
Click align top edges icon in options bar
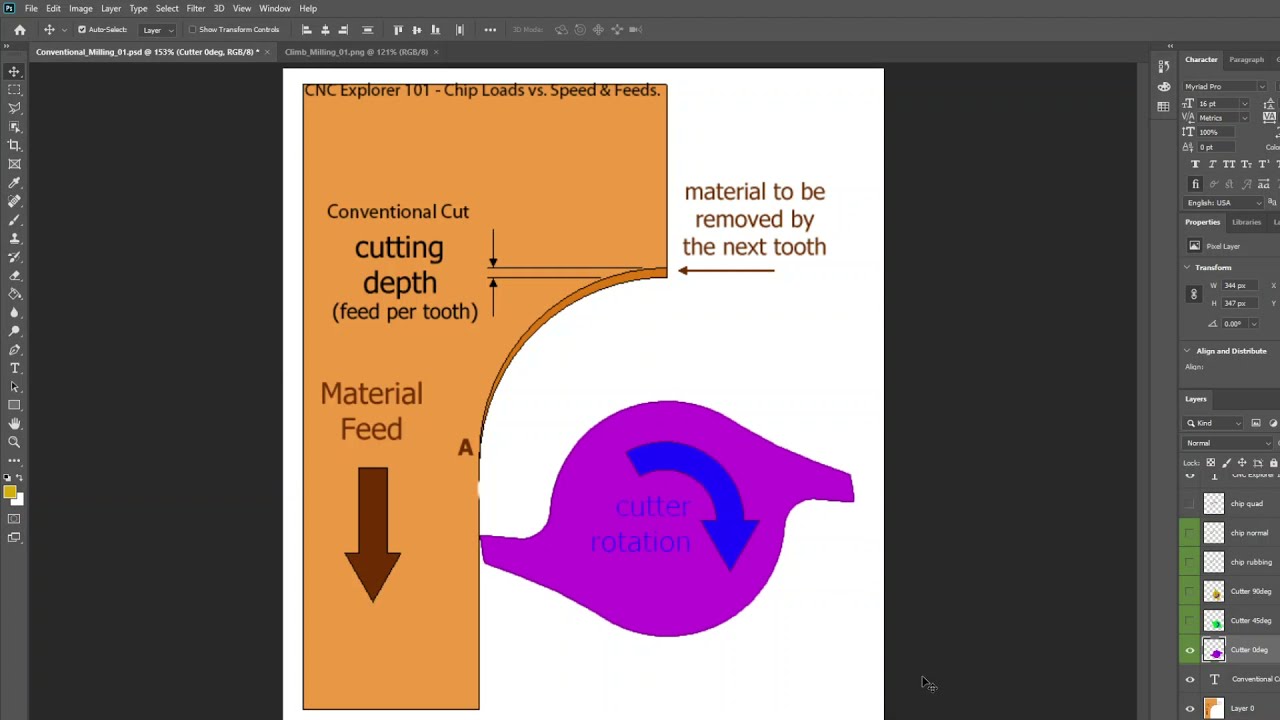tap(398, 30)
